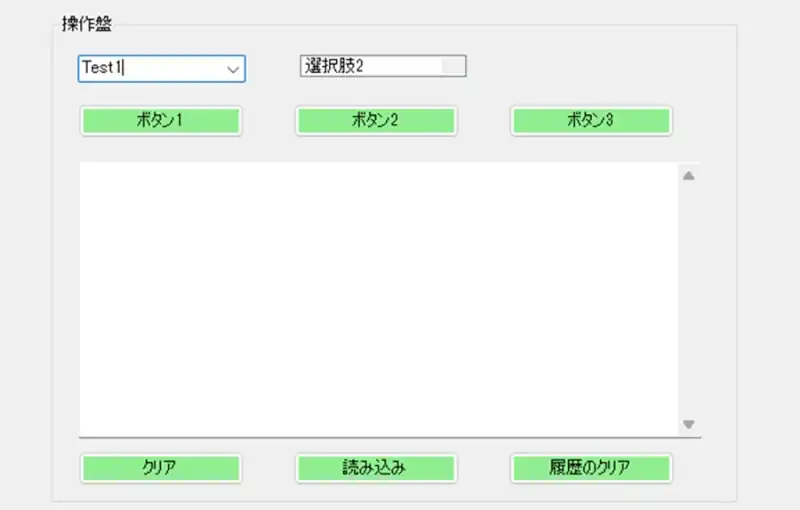Click the クリア button

tap(161, 468)
